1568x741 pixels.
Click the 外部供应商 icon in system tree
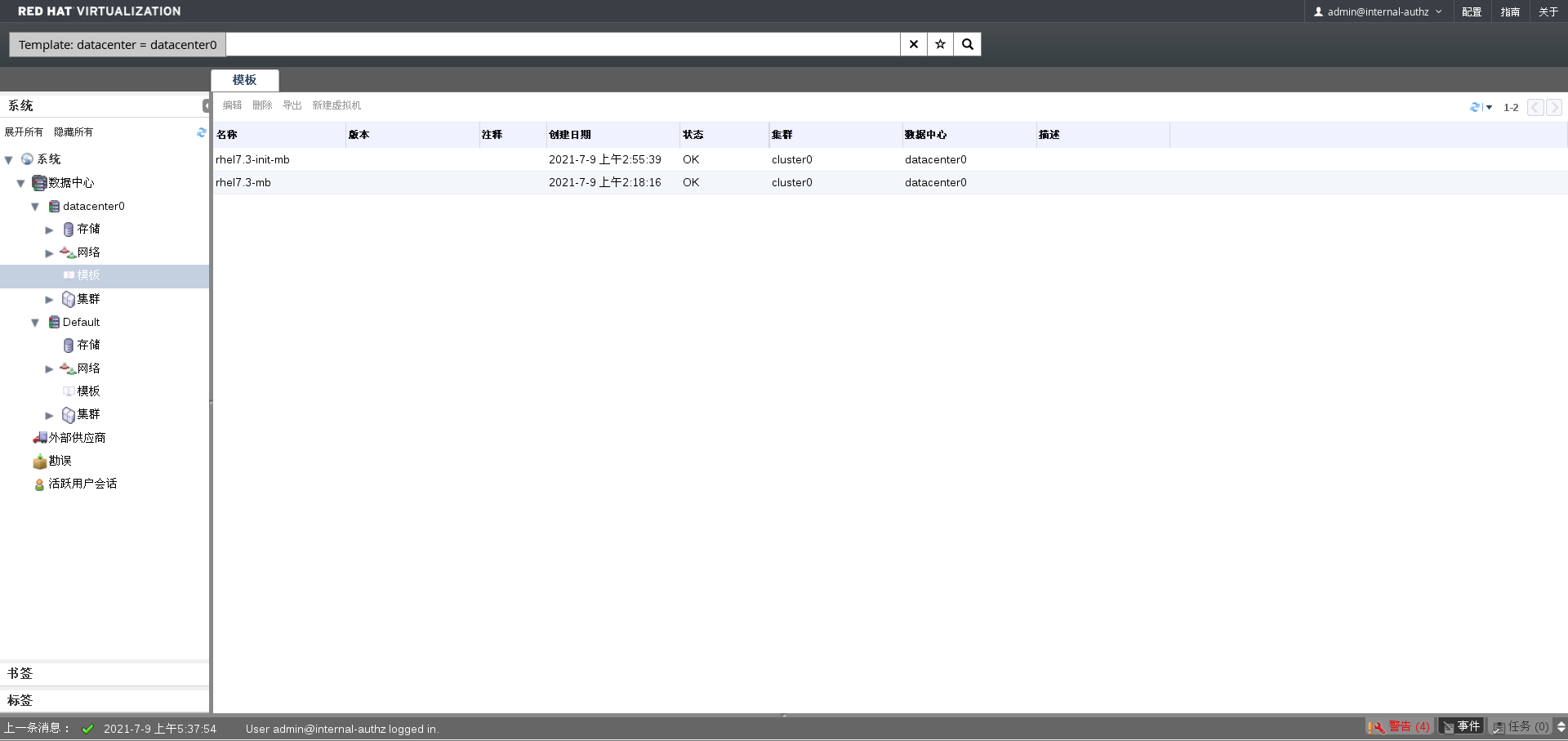point(39,438)
